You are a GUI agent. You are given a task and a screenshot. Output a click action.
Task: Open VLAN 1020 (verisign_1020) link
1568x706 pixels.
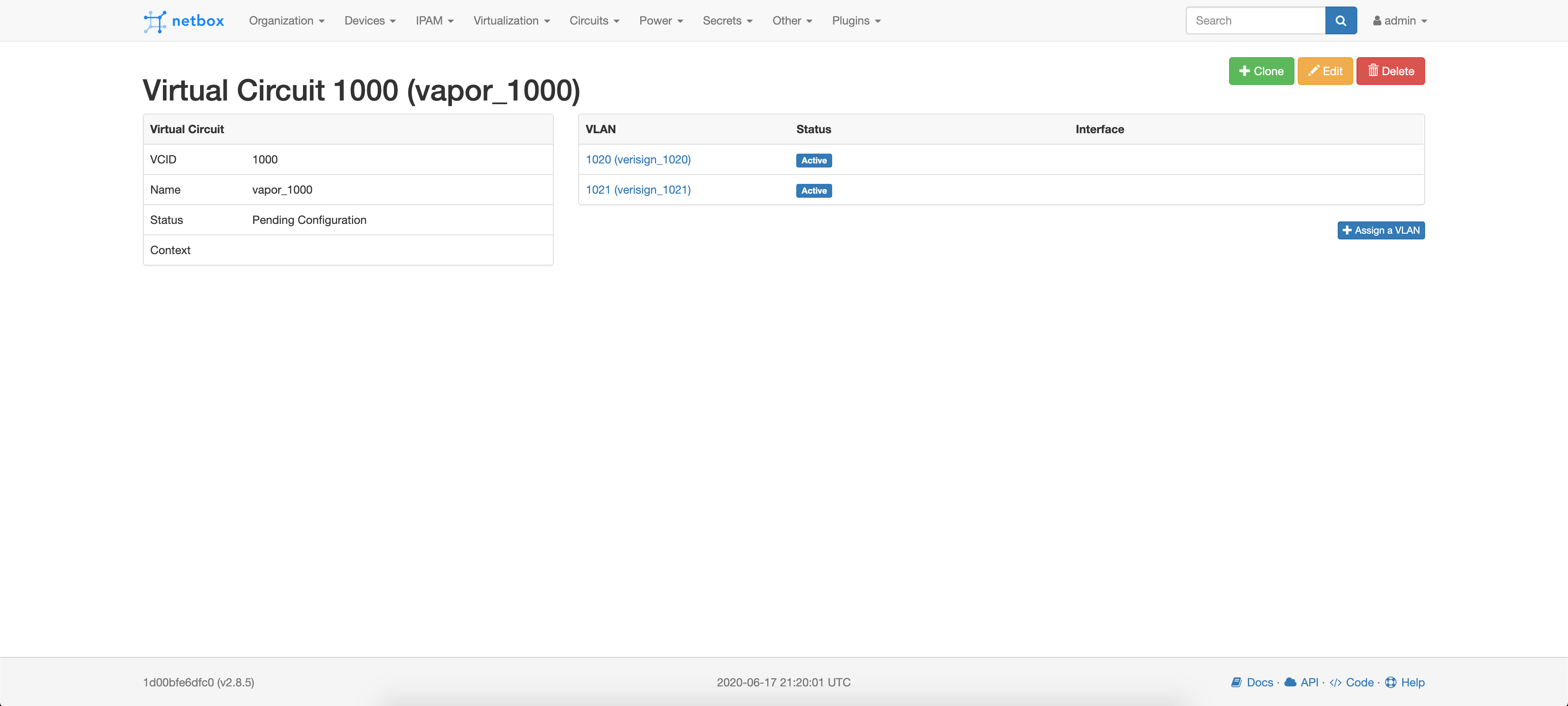pyautogui.click(x=638, y=160)
